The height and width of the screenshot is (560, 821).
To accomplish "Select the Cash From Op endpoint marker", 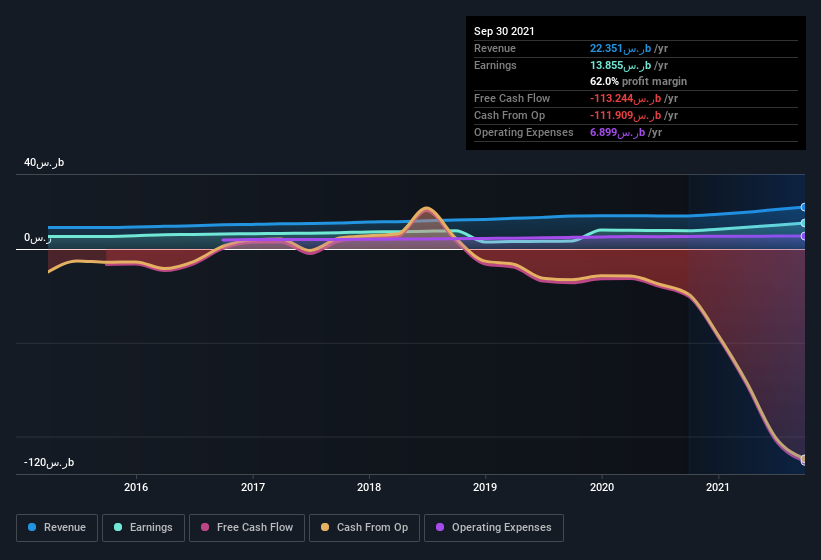I will click(803, 460).
